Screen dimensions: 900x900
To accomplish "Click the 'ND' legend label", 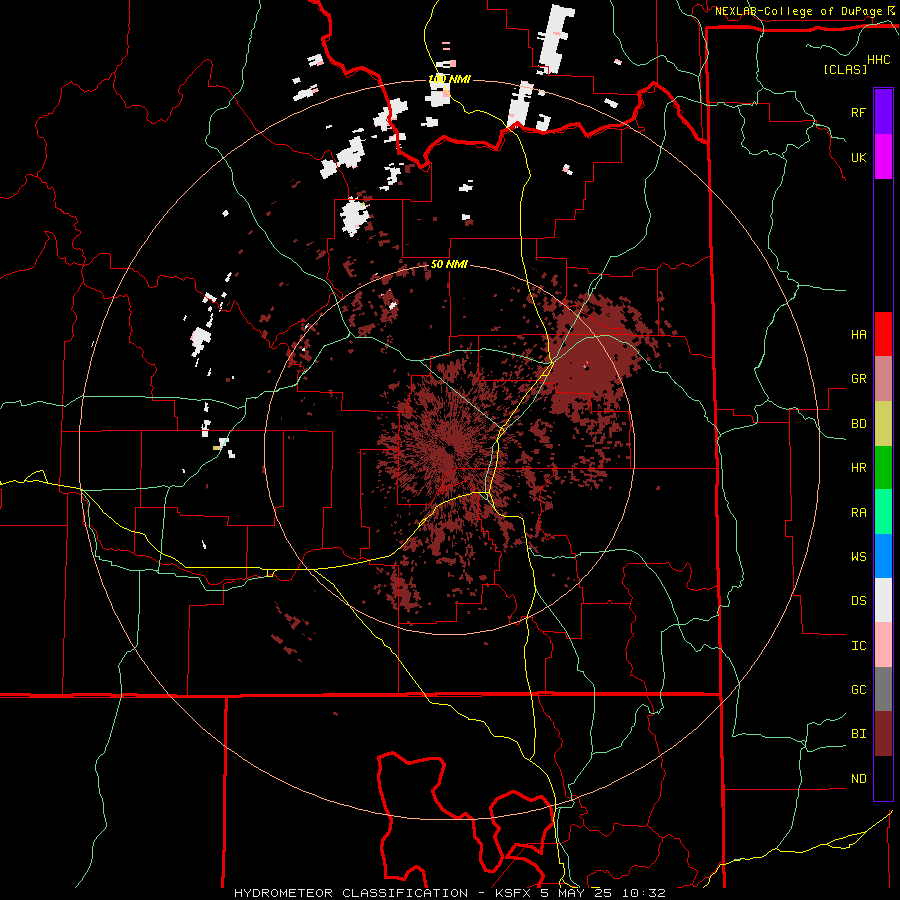I will pos(858,779).
